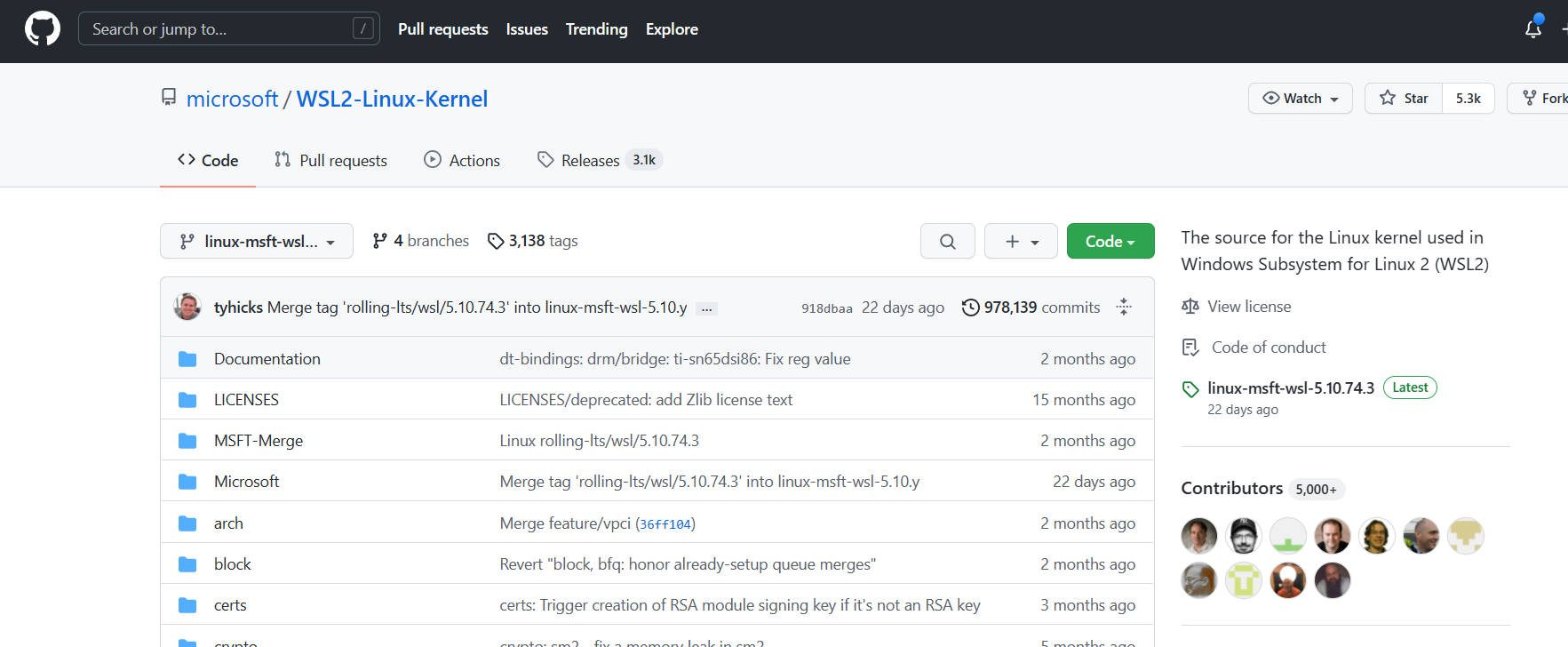Open Trending in top navigation

tap(597, 29)
